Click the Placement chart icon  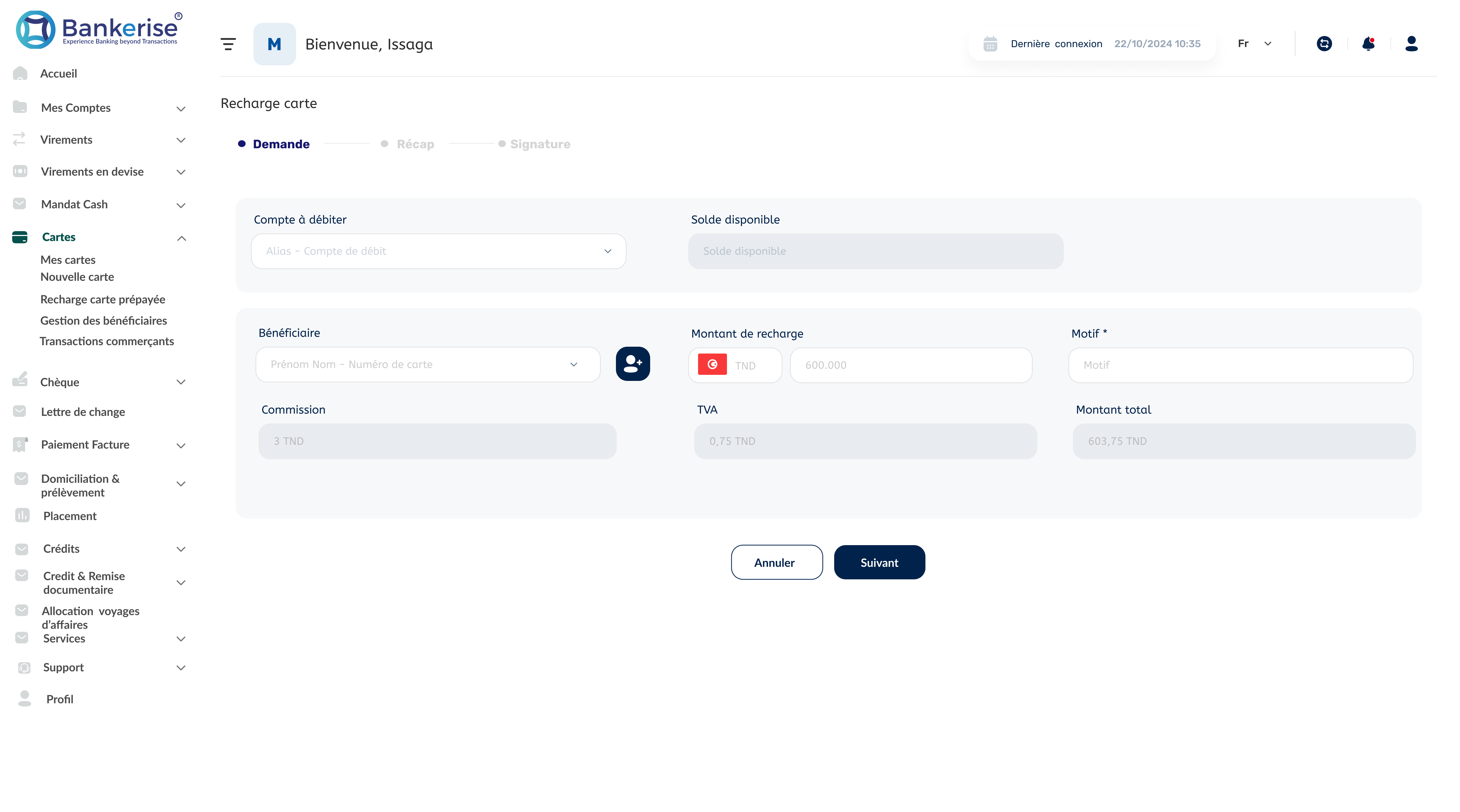pos(22,515)
